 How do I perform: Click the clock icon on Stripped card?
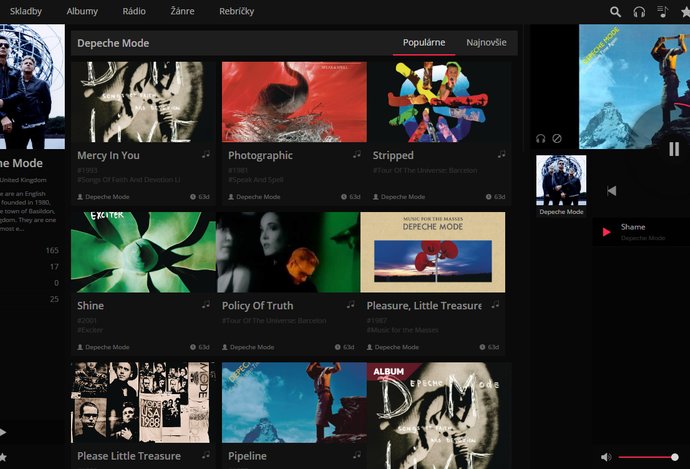coord(488,197)
